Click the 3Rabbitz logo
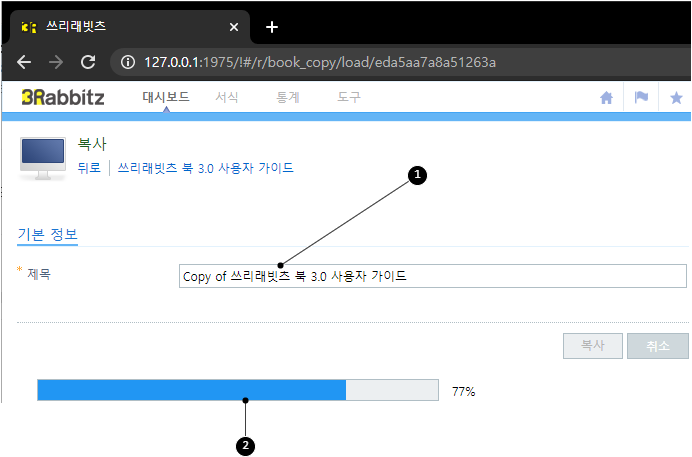Viewport: 692px width, 457px height. coord(63,97)
